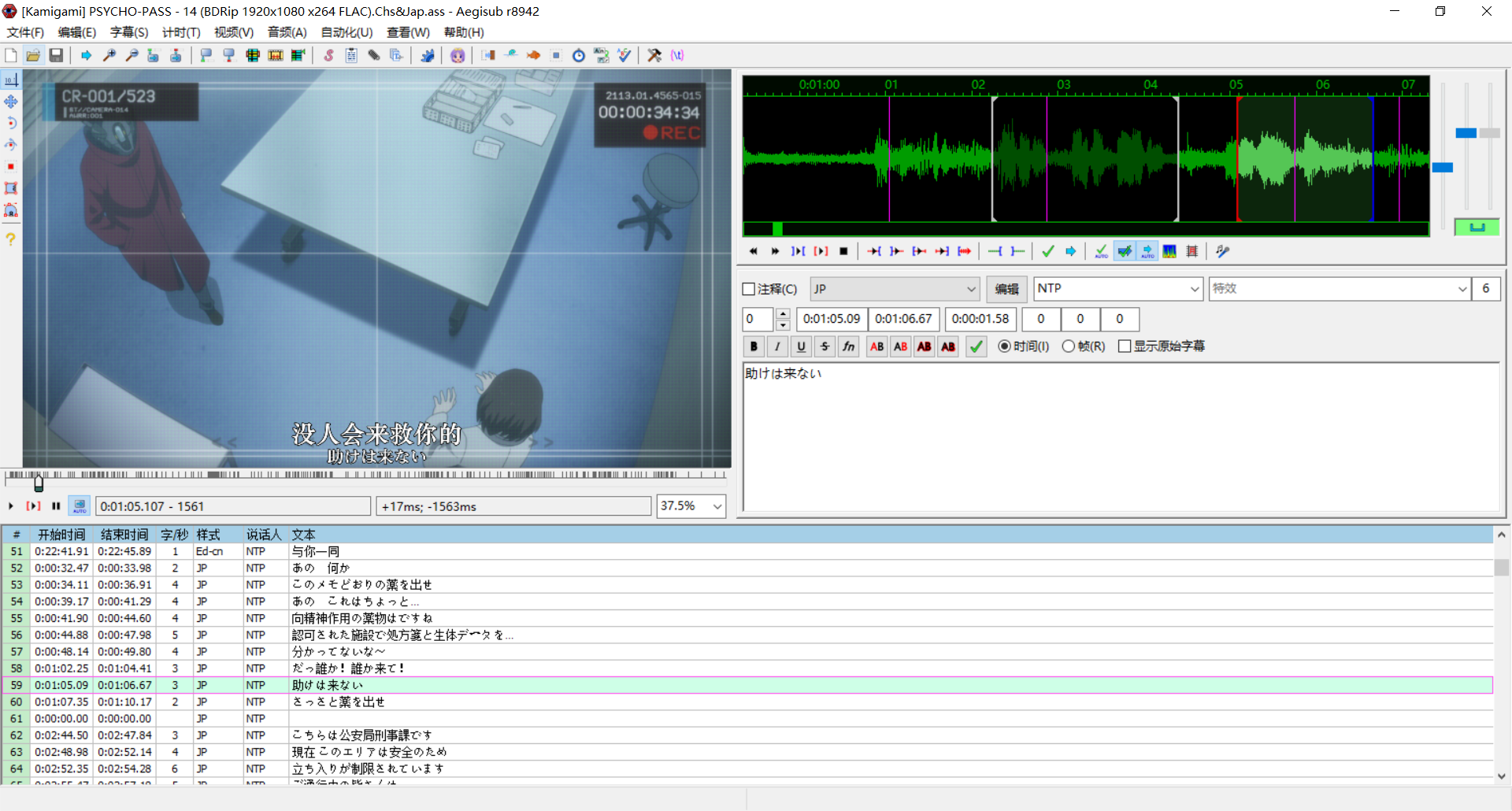This screenshot has height=811, width=1512.
Task: Launch ASSDraw via the anime face icon
Action: point(458,55)
